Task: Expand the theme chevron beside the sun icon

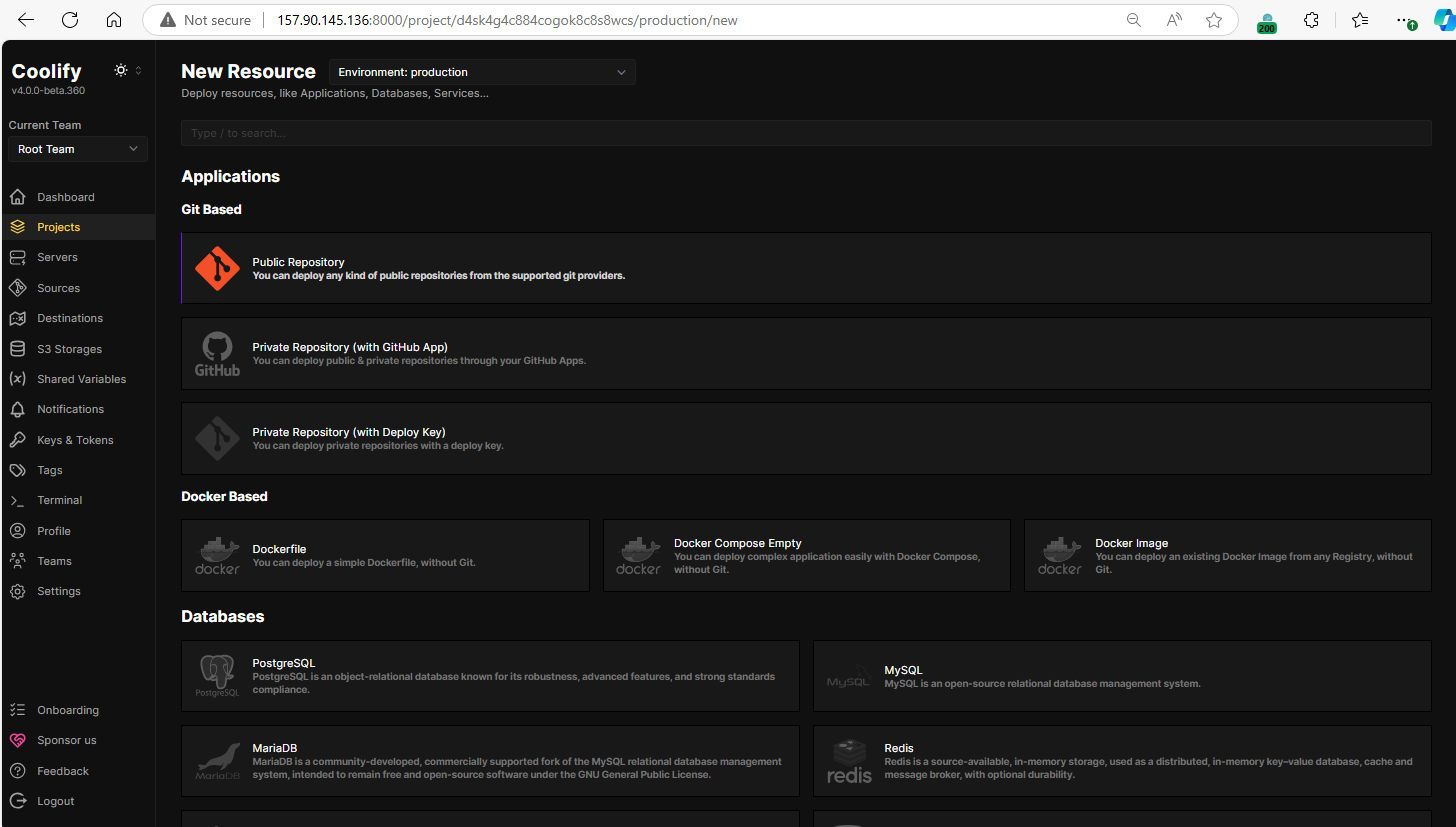Action: pos(136,70)
